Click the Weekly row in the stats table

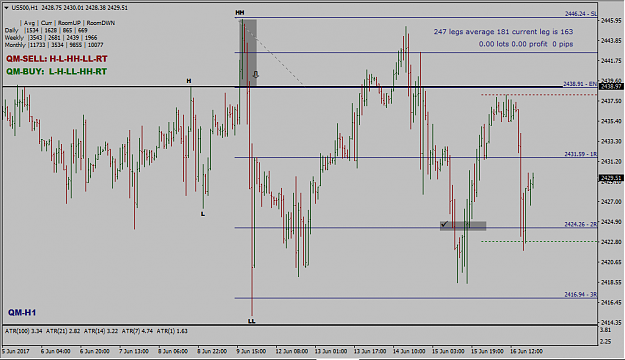[x=51, y=37]
